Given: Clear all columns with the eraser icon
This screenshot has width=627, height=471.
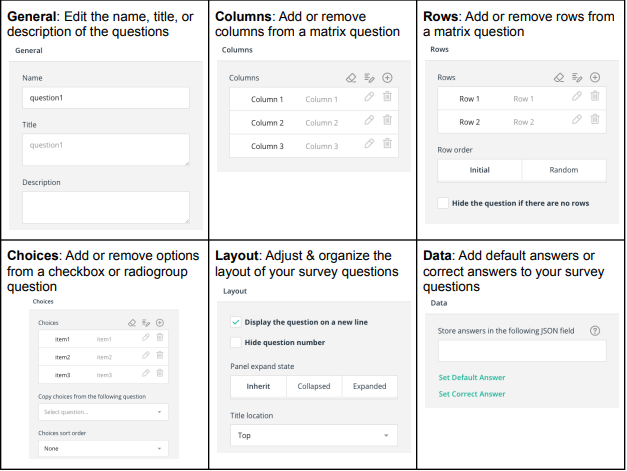Looking at the screenshot, I should 351,78.
